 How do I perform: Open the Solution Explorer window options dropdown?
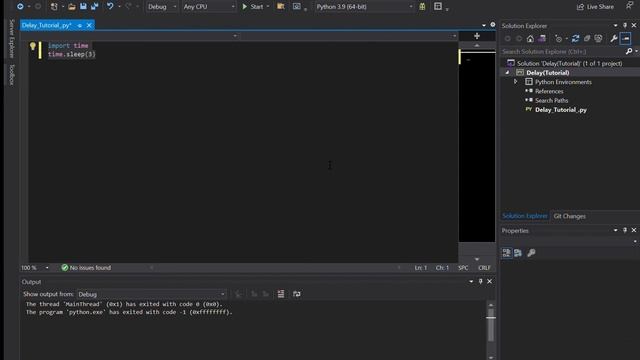616,26
